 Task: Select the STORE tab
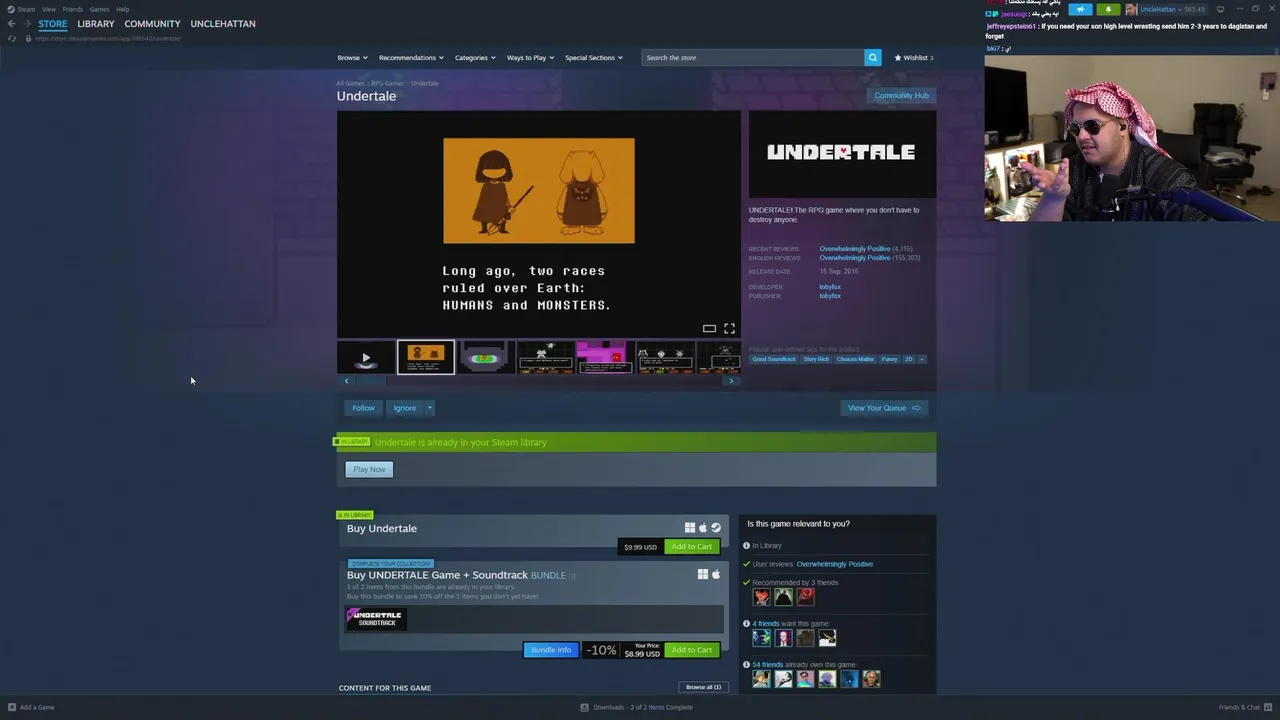[x=53, y=24]
